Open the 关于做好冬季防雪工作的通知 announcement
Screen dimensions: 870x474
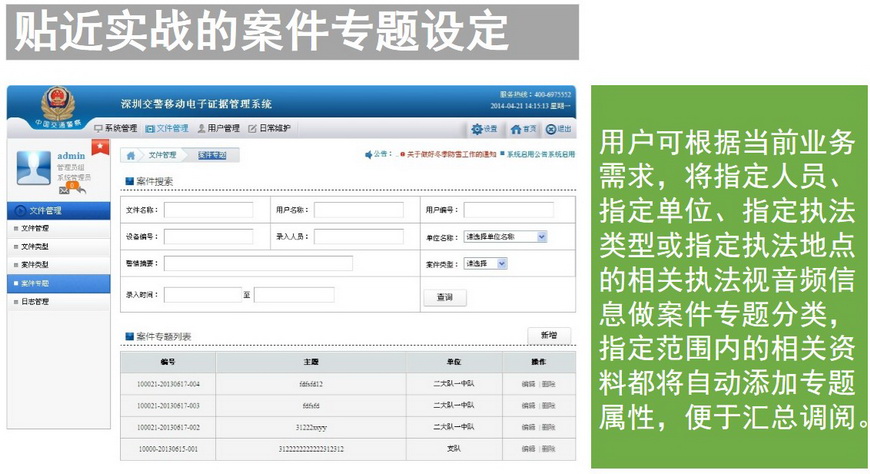(451, 154)
